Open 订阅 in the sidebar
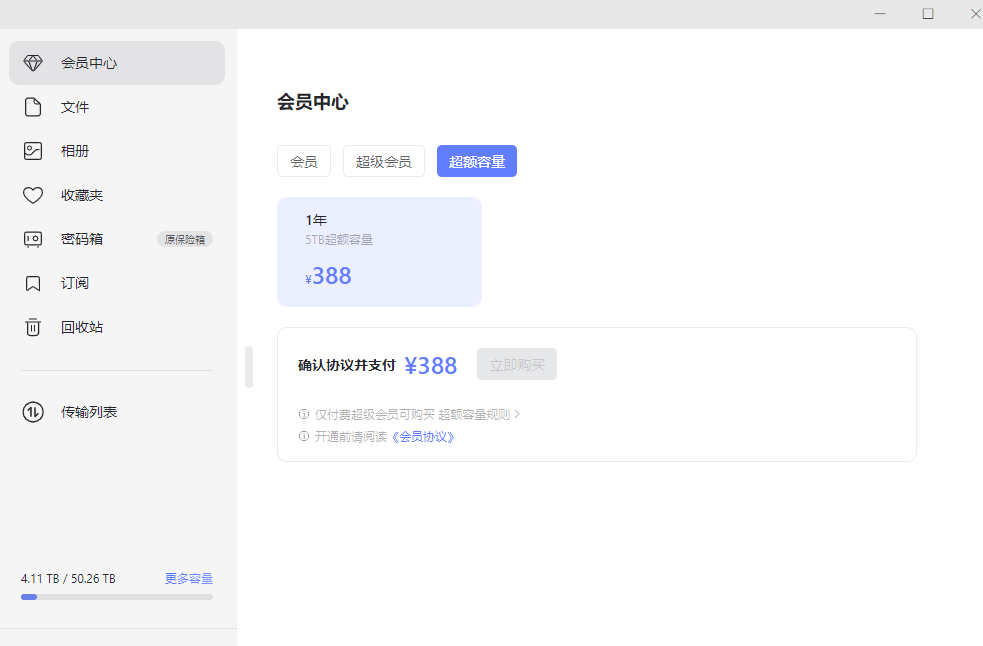The image size is (983, 646). [117, 283]
